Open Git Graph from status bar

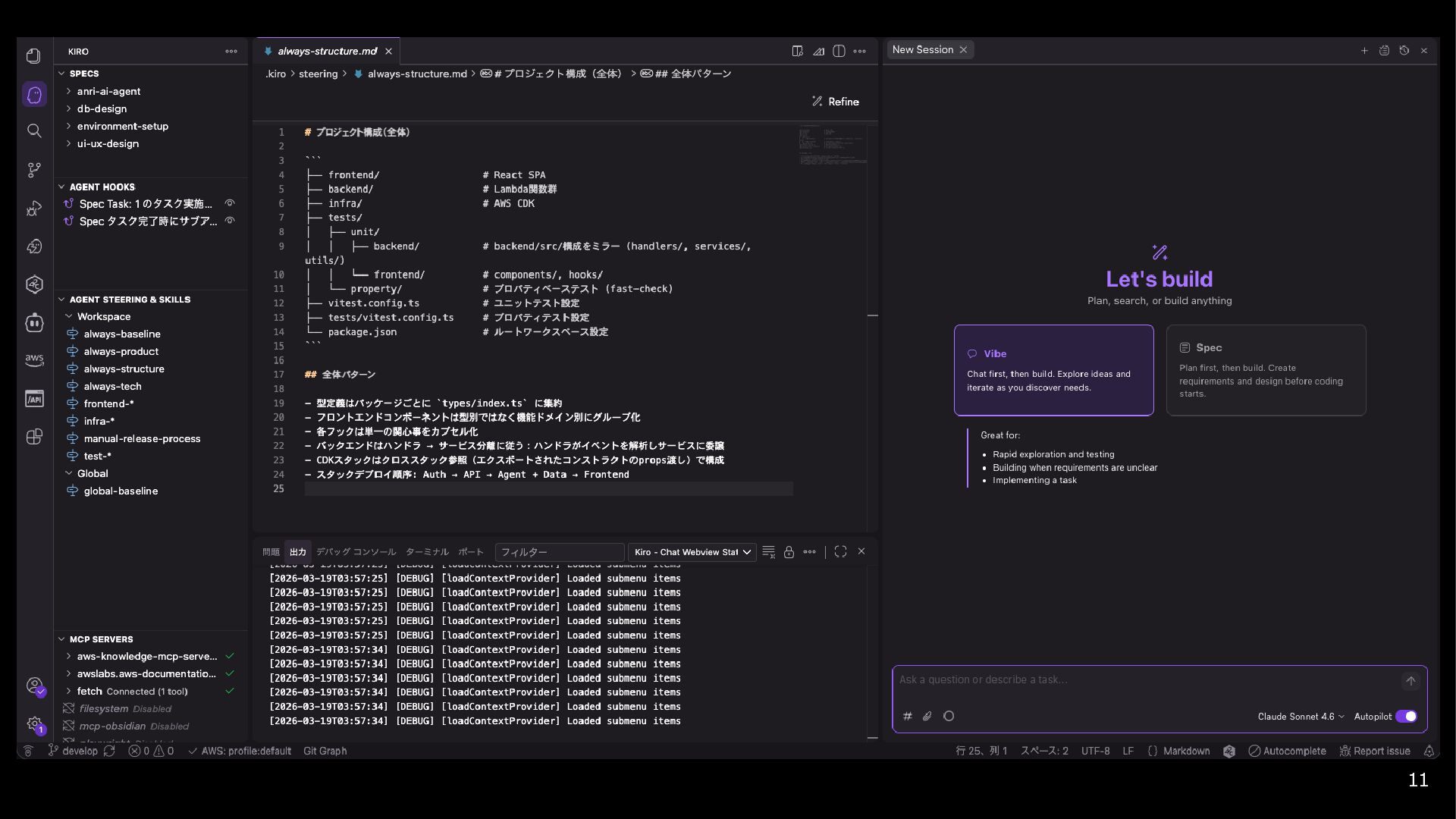coord(325,751)
